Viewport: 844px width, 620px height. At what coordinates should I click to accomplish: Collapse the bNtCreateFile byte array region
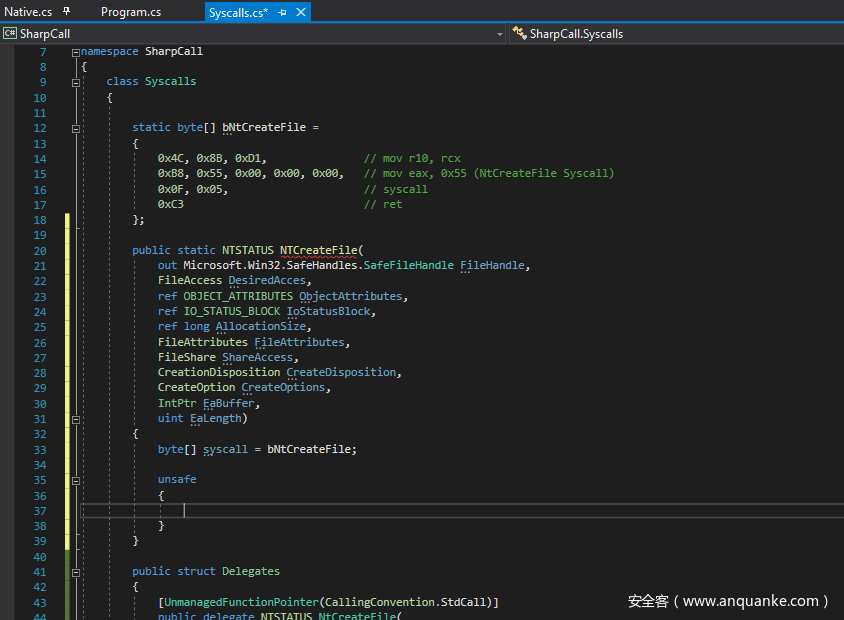point(76,128)
